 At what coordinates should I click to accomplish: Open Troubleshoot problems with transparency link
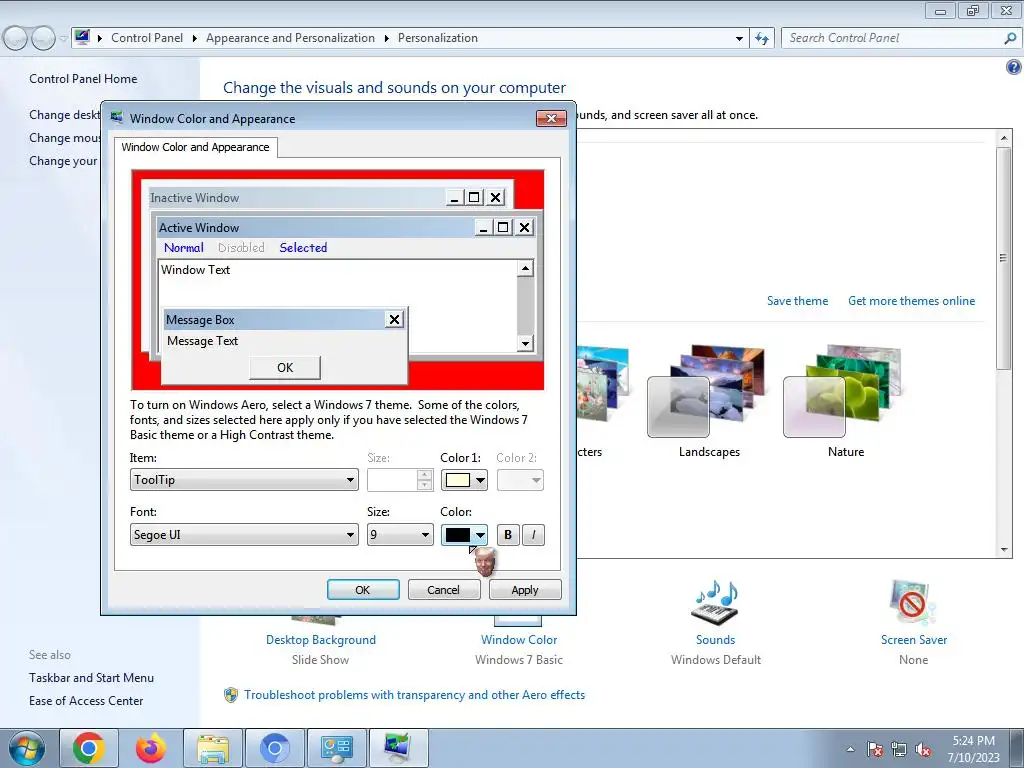click(x=415, y=695)
